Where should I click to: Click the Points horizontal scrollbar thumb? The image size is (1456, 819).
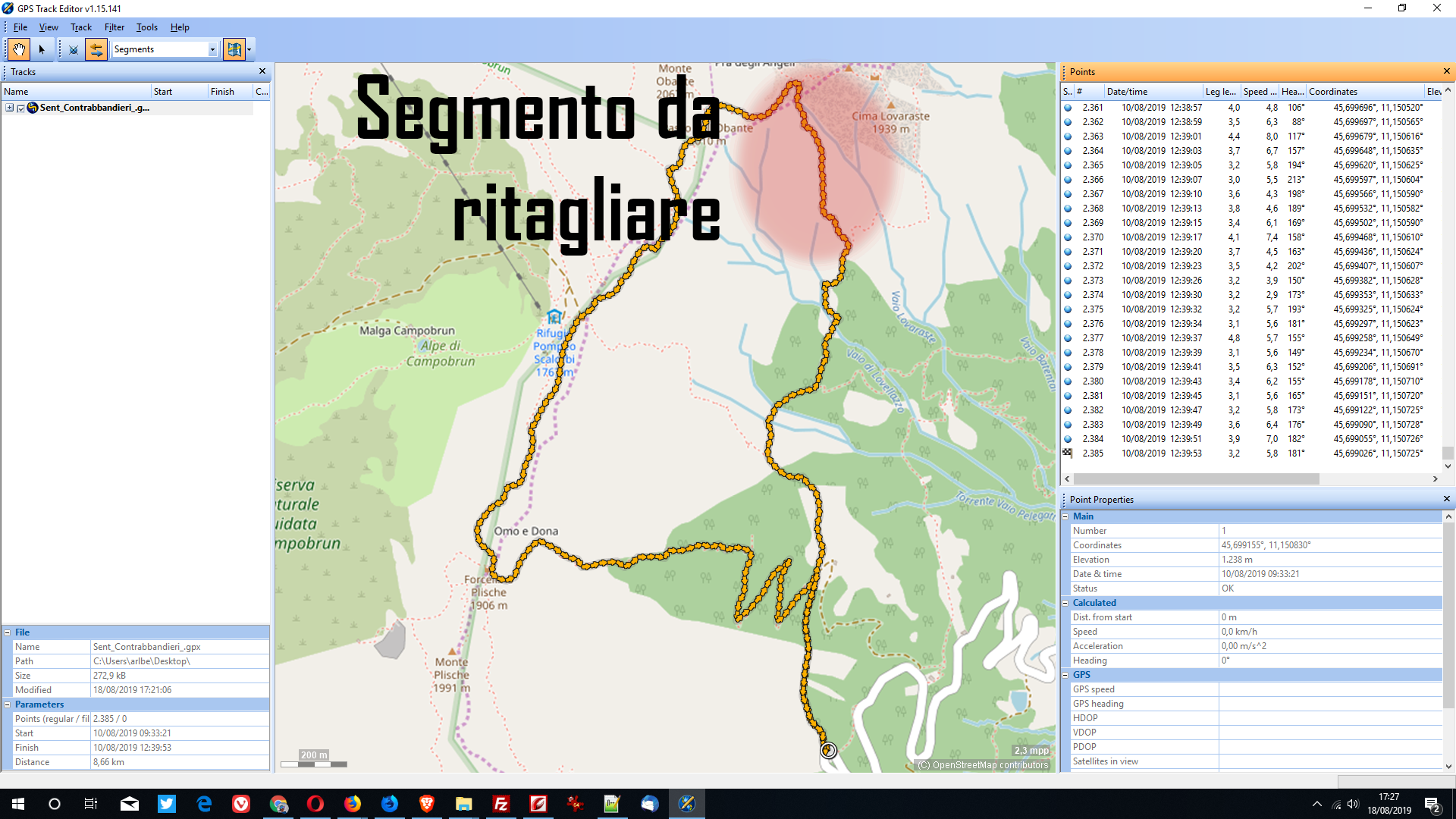click(1197, 479)
